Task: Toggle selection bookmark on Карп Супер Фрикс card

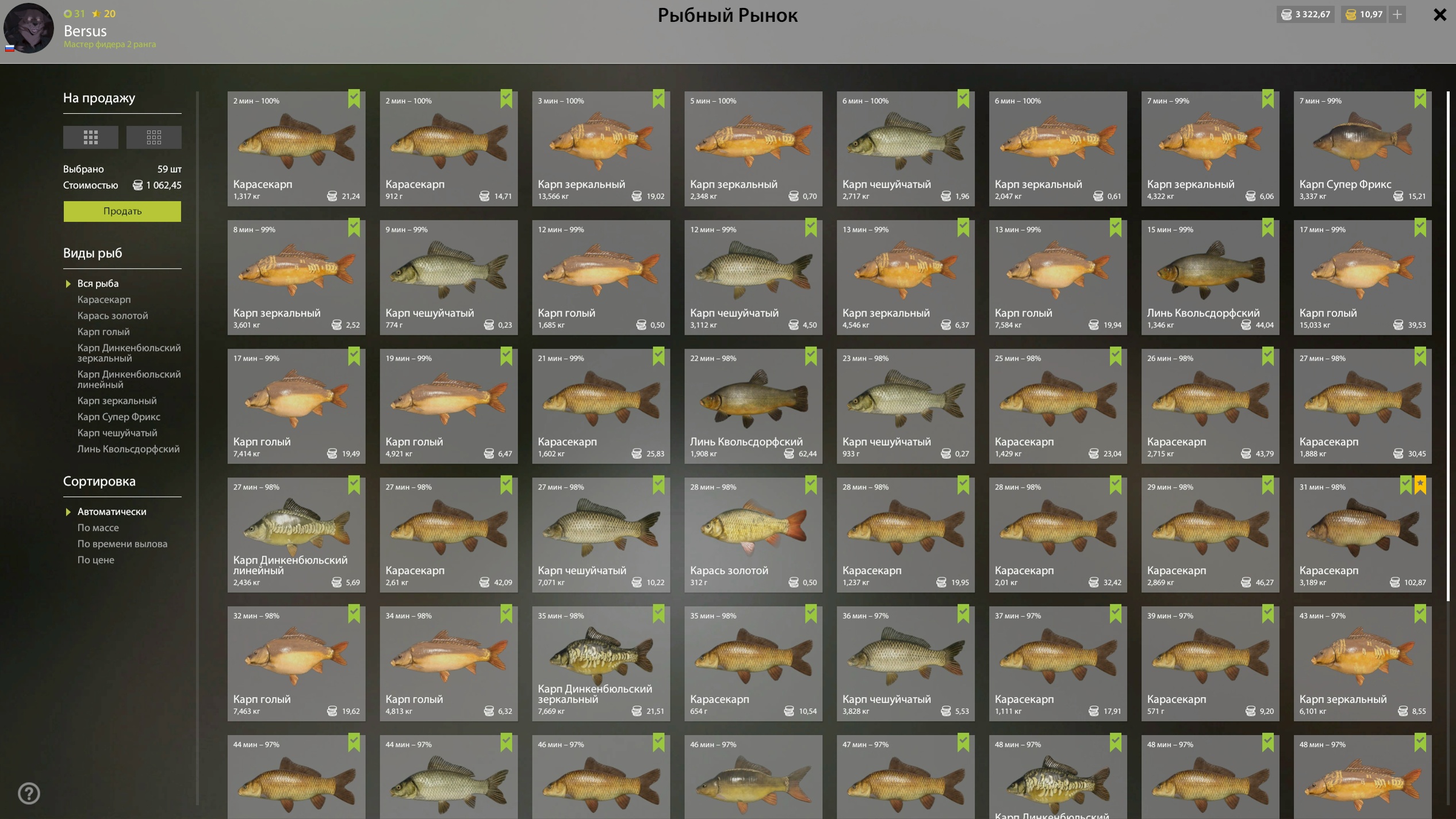Action: click(1420, 99)
